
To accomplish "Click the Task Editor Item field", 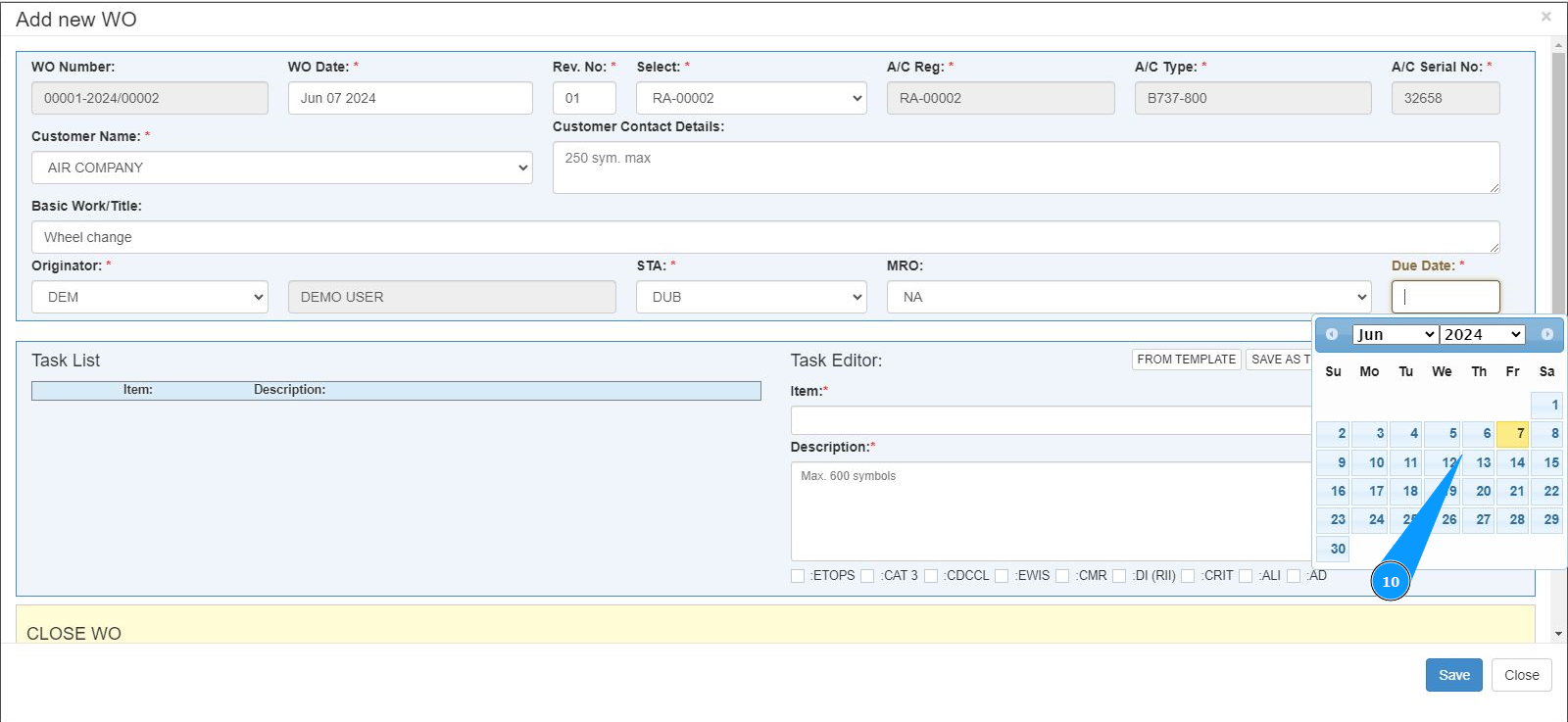I will point(1051,420).
